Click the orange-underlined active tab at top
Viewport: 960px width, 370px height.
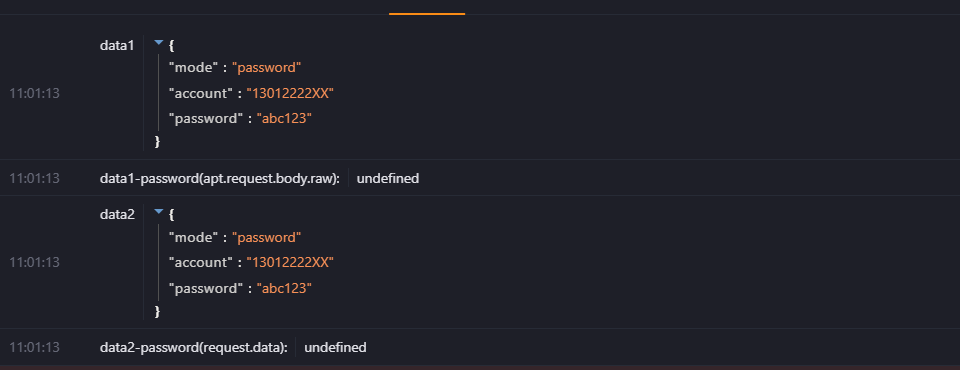pyautogui.click(x=427, y=9)
